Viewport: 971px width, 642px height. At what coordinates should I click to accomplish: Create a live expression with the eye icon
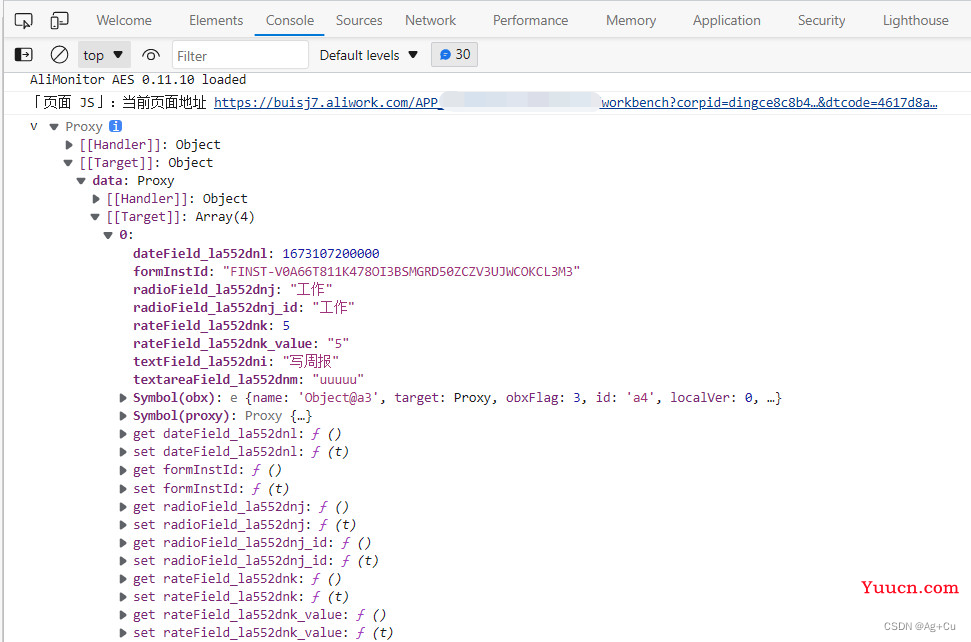[150, 55]
